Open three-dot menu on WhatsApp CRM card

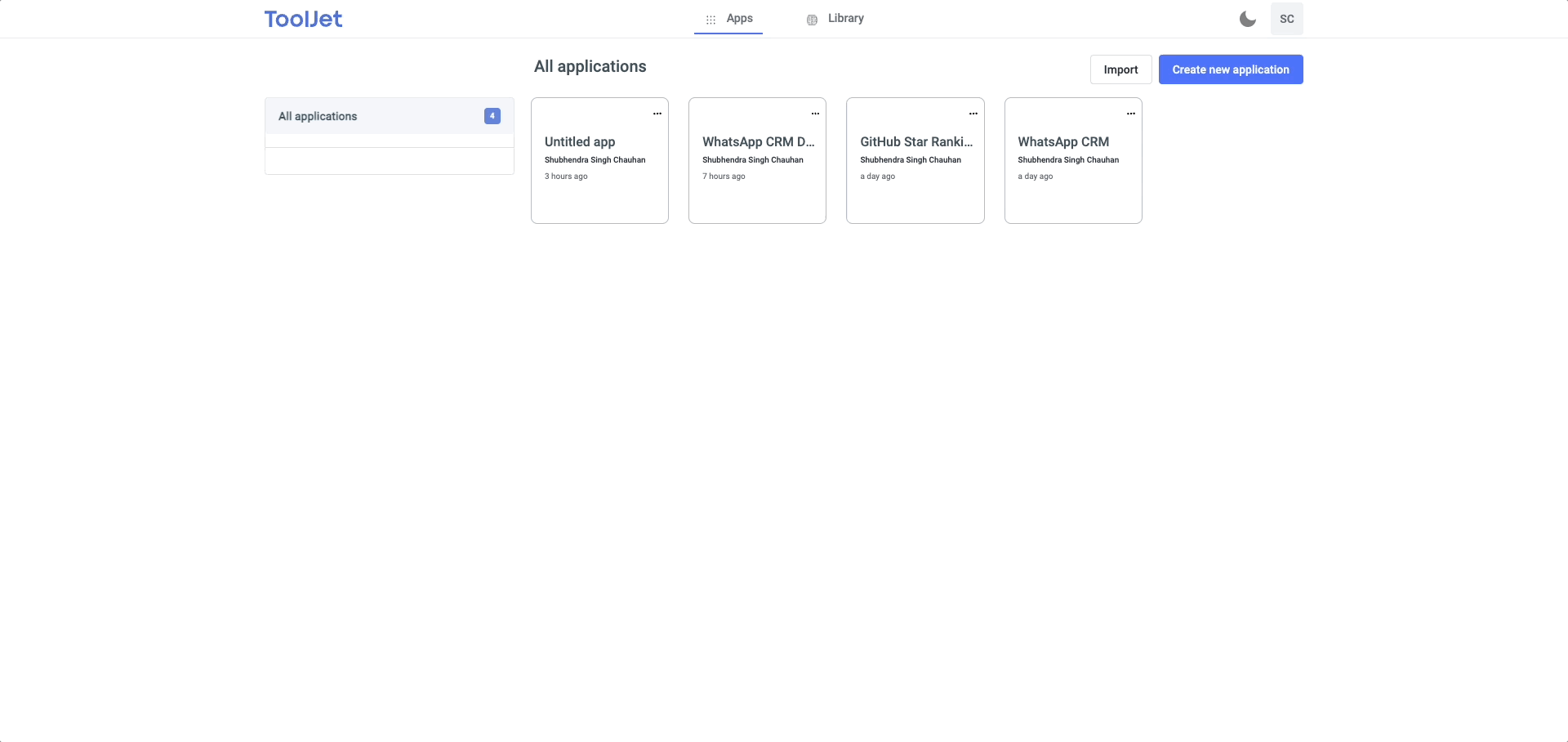click(1130, 114)
